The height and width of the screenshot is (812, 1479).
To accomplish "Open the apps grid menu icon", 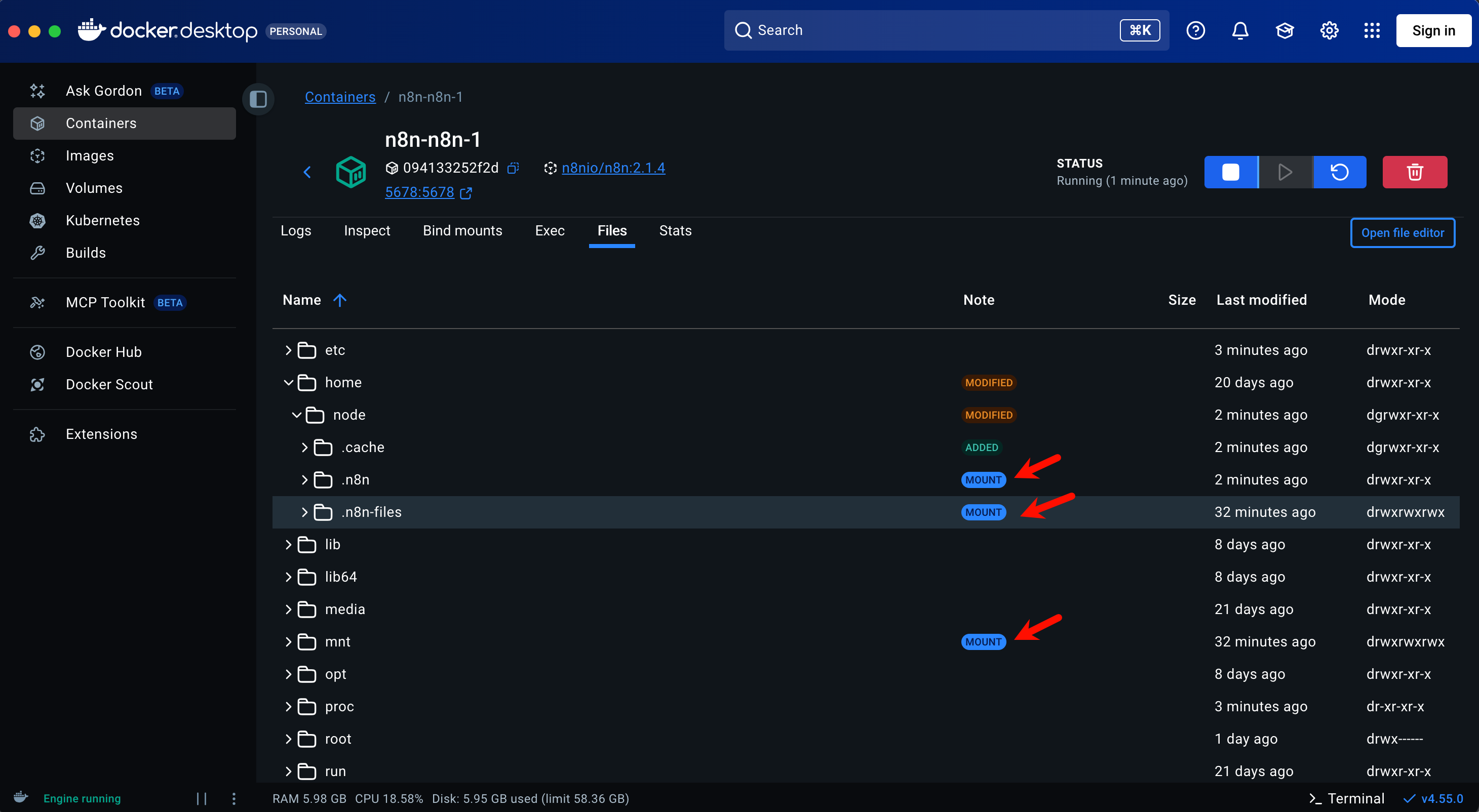I will point(1372,30).
